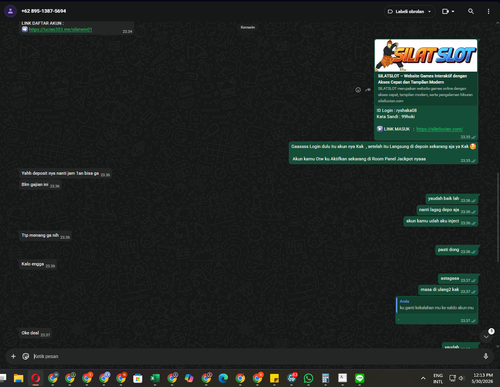Select the 'mesa di ulang2 kak' message

[448, 290]
